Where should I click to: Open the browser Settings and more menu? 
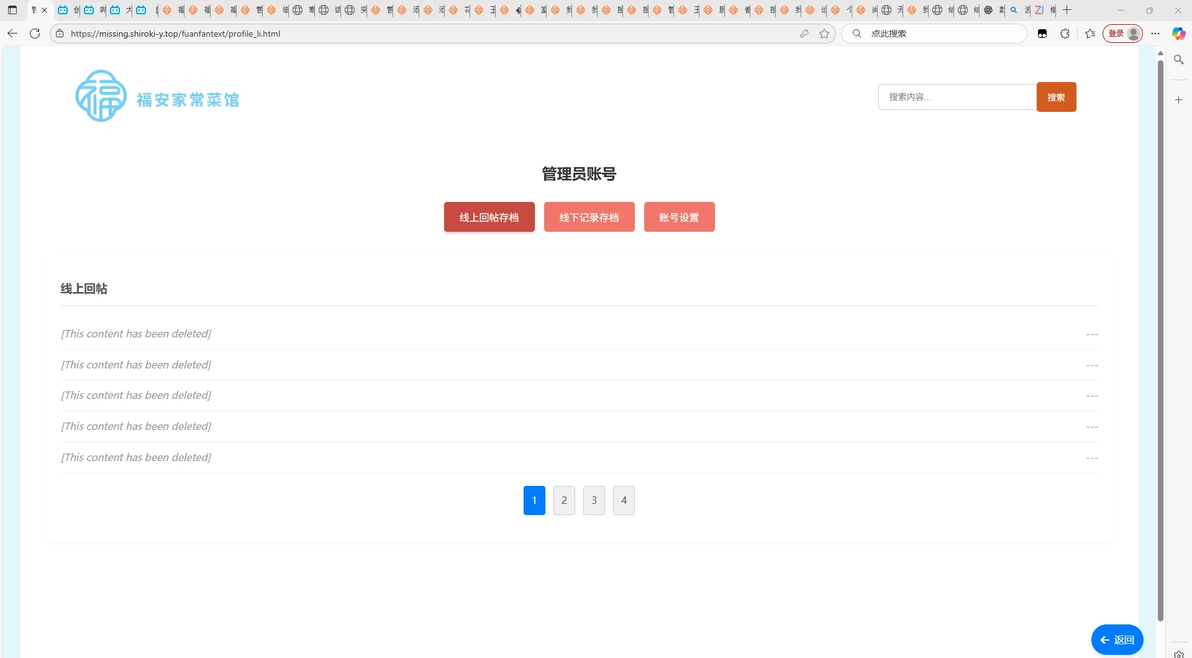(x=1156, y=33)
